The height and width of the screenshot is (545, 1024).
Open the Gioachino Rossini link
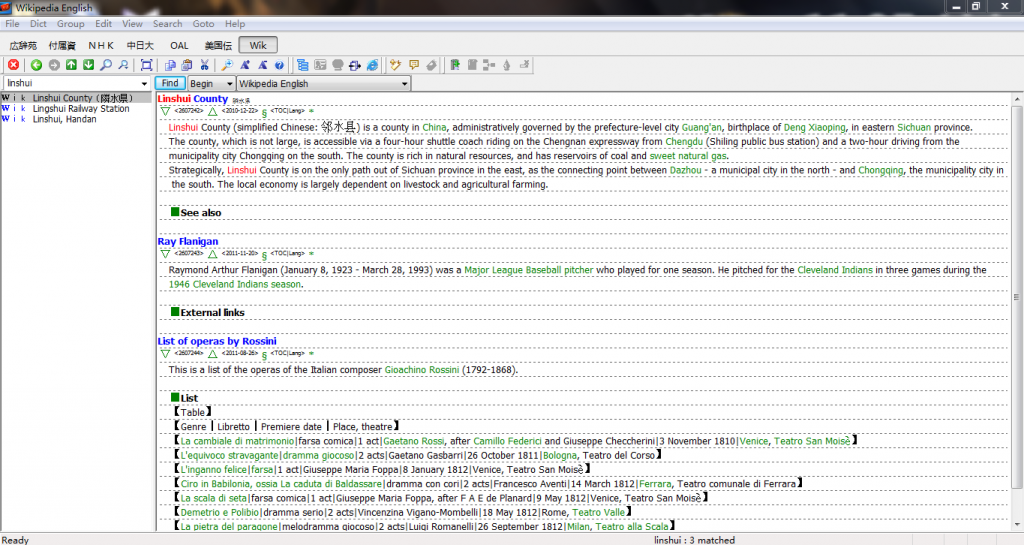422,369
